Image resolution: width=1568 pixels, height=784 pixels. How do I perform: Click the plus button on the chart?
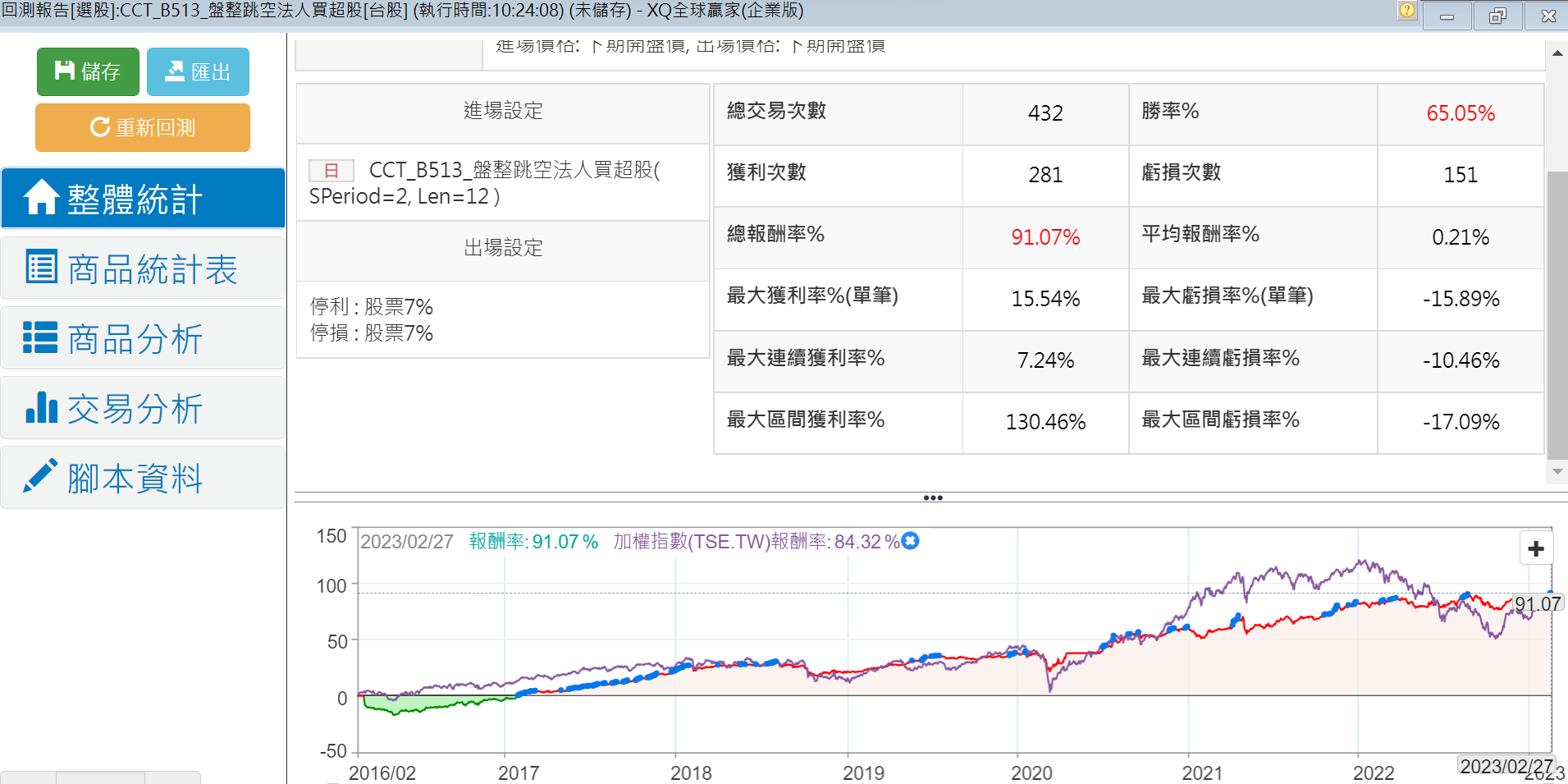coord(1536,548)
